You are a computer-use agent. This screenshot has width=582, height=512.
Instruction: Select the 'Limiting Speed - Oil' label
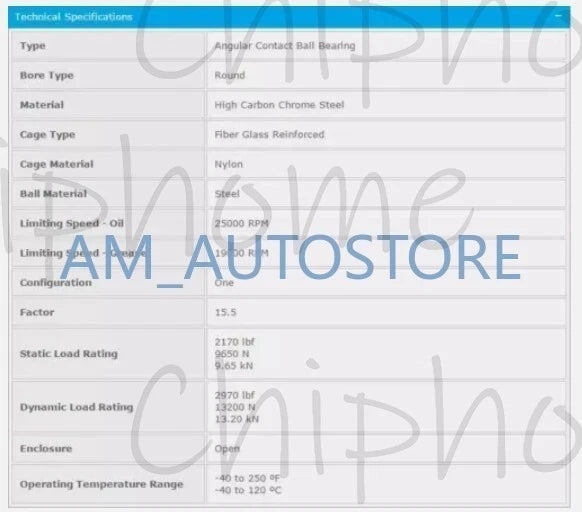click(72, 223)
